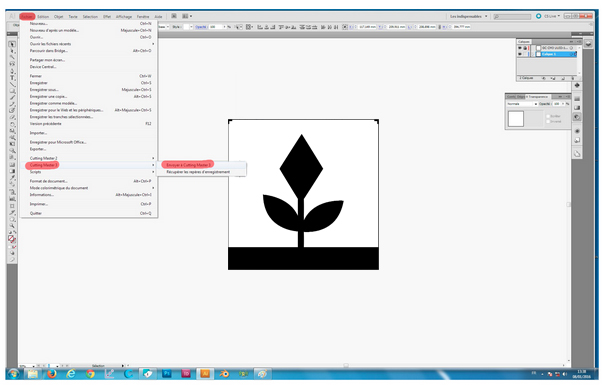This screenshot has width=607, height=389.
Task: Select the Direct Selection tool
Action: pyautogui.click(x=12, y=51)
